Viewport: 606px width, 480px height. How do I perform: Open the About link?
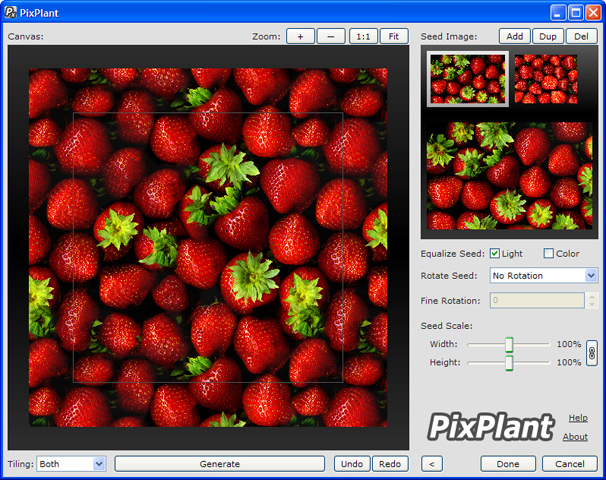coord(575,437)
